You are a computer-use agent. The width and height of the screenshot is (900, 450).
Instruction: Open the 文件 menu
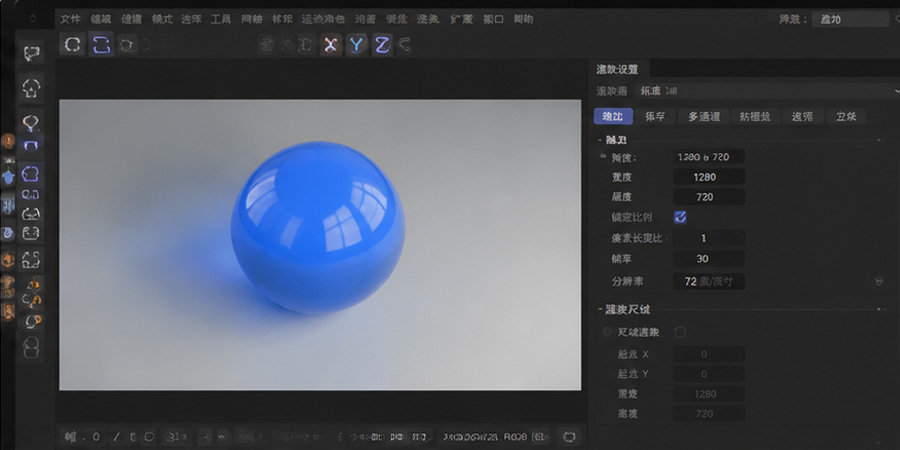(71, 19)
